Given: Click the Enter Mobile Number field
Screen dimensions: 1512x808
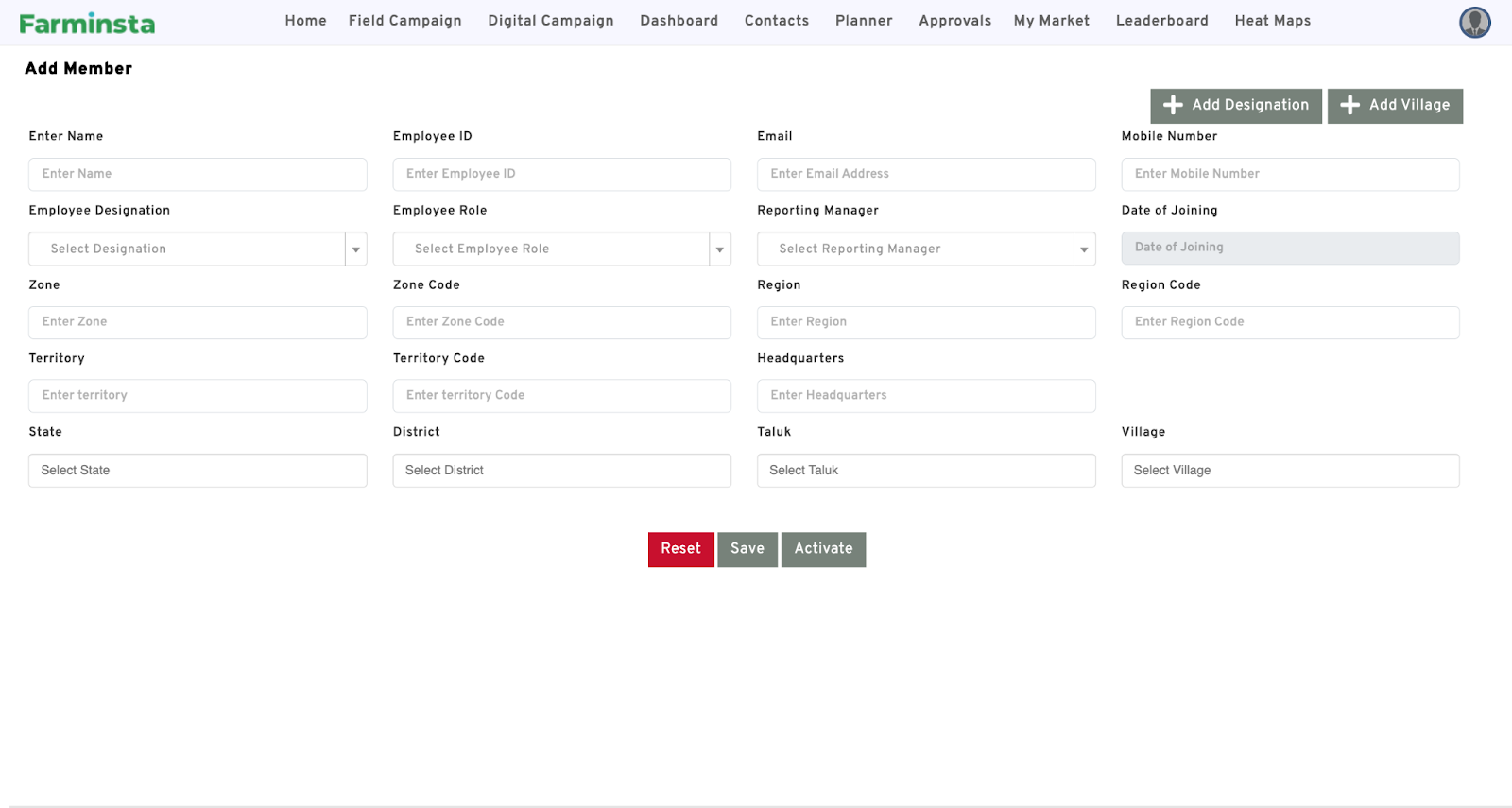Looking at the screenshot, I should click(1290, 174).
